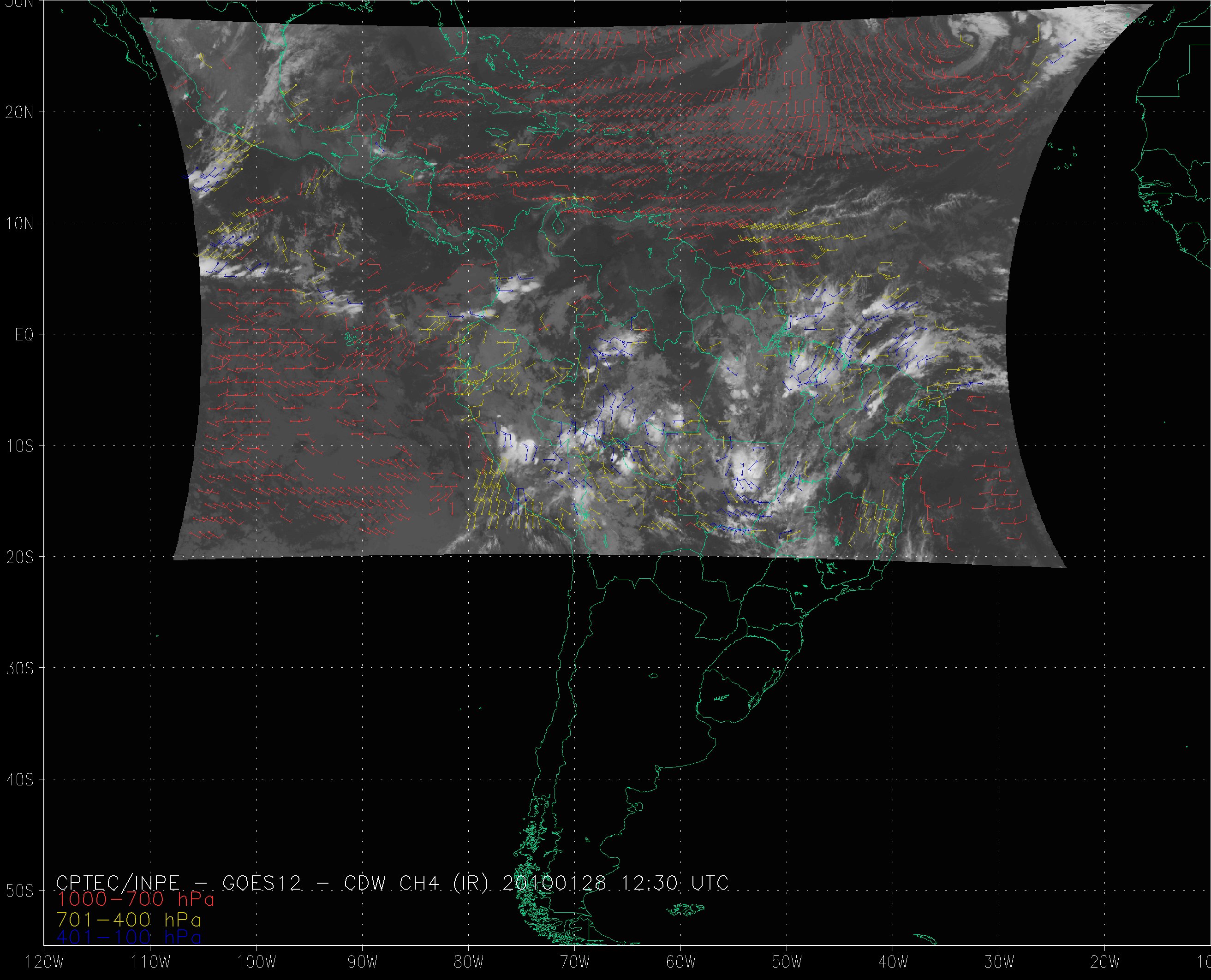The image size is (1211, 980).
Task: Click the 10S latitude axis label
Action: pyautogui.click(x=20, y=446)
